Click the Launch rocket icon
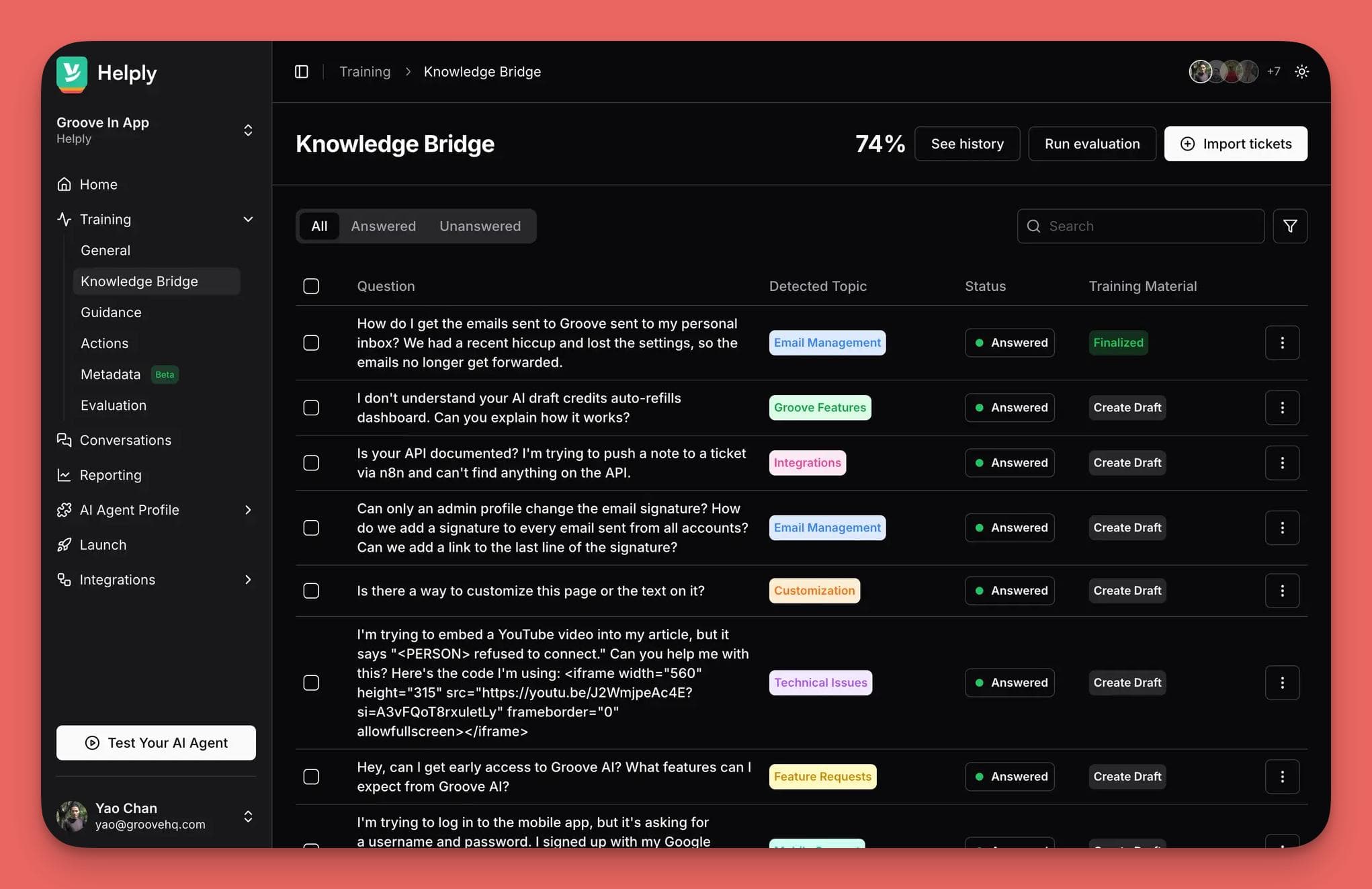This screenshot has width=1372, height=889. (65, 544)
